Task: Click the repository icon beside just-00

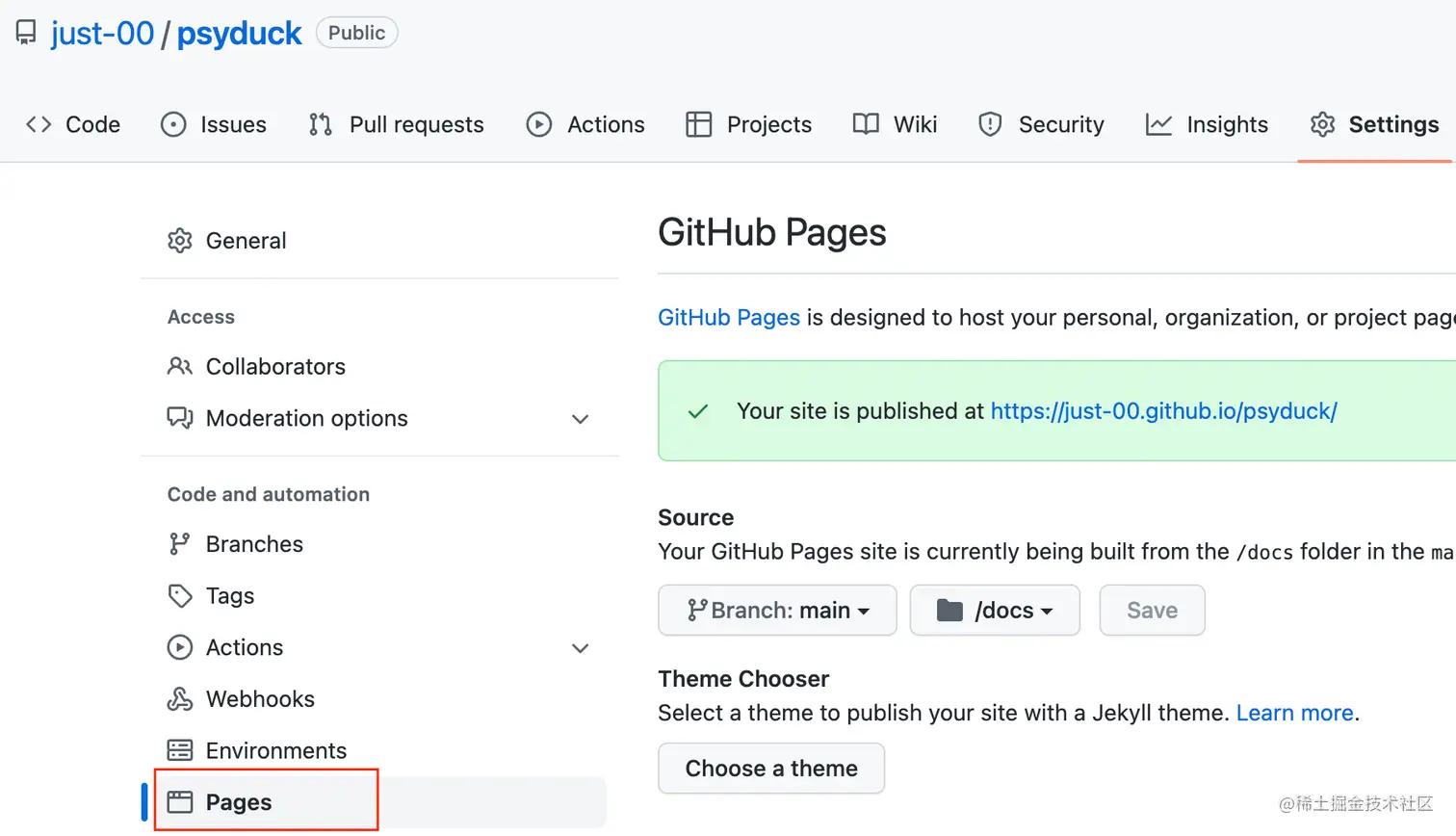Action: click(x=26, y=33)
